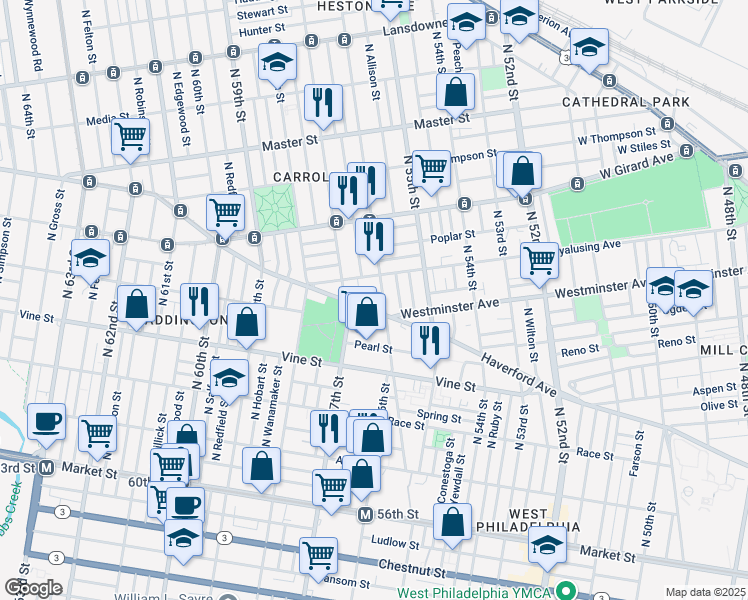Click the restaurant marker near Poplar St
Screen dimensions: 748x600
tap(374, 237)
